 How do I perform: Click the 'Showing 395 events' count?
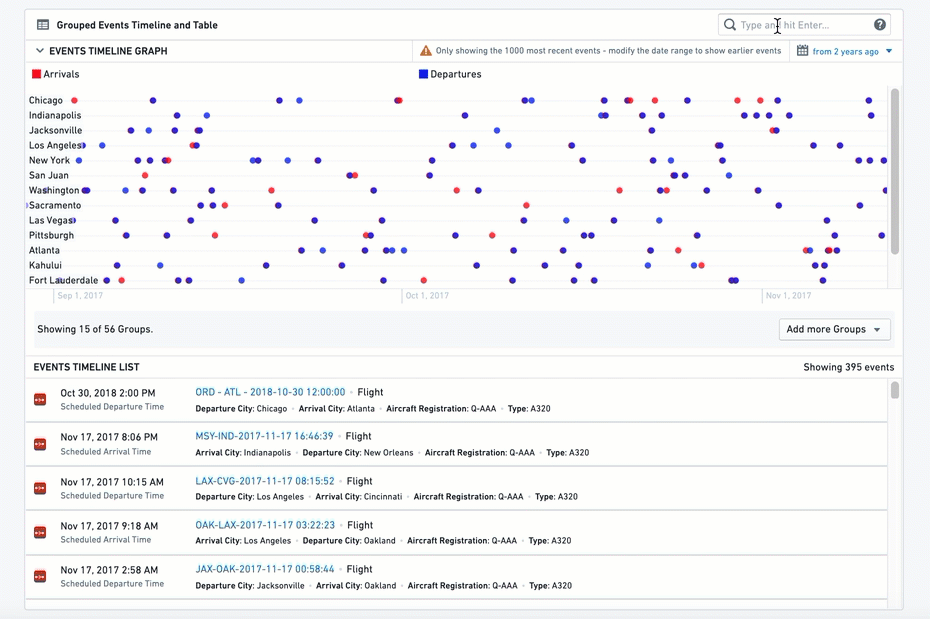point(849,367)
